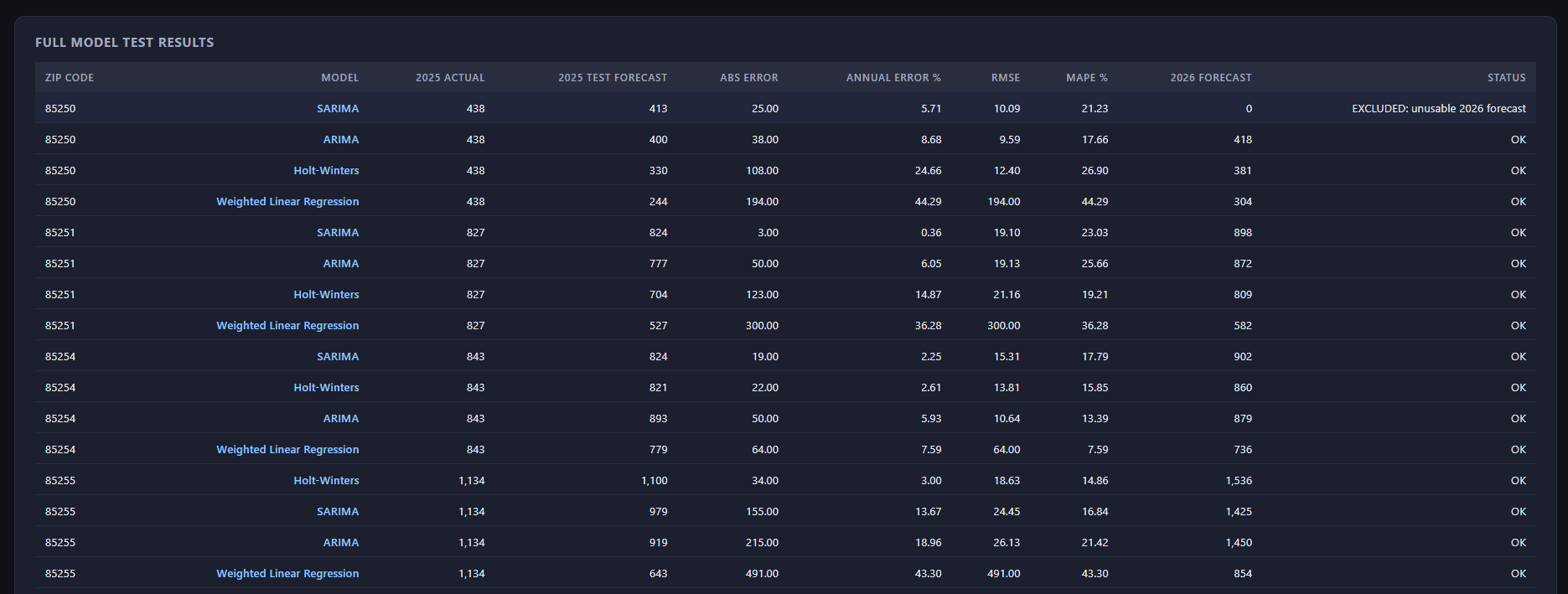Screen dimensions: 1568x594
Task: Click the RMSE value 10.09
Action: click(x=1007, y=109)
